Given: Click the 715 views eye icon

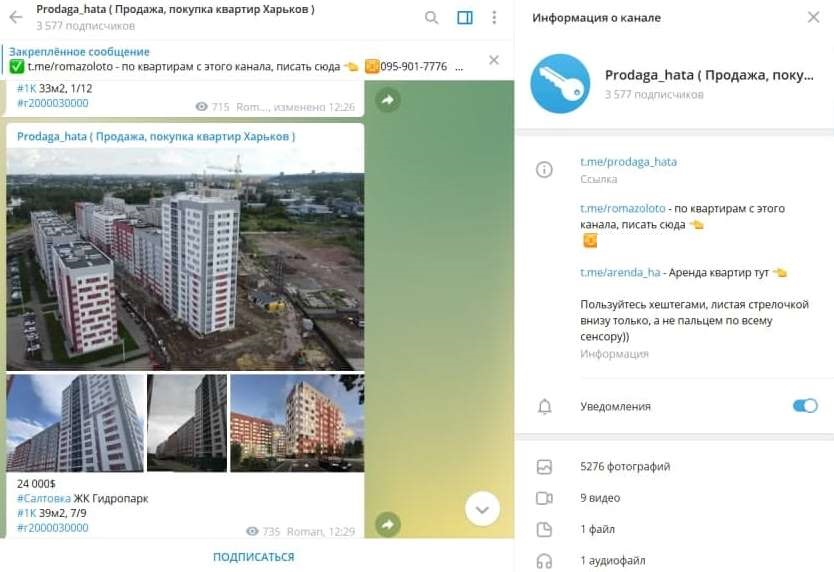Looking at the screenshot, I should (x=202, y=106).
